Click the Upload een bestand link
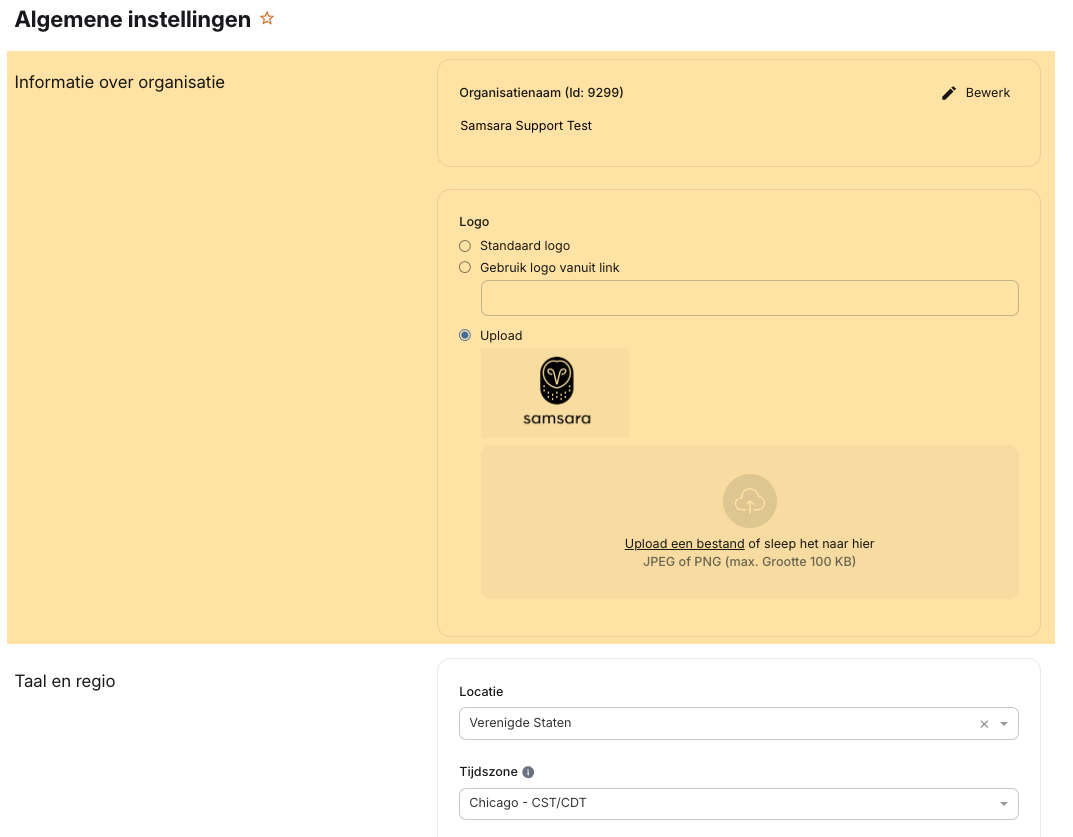Viewport: 1073px width, 837px height. click(684, 543)
